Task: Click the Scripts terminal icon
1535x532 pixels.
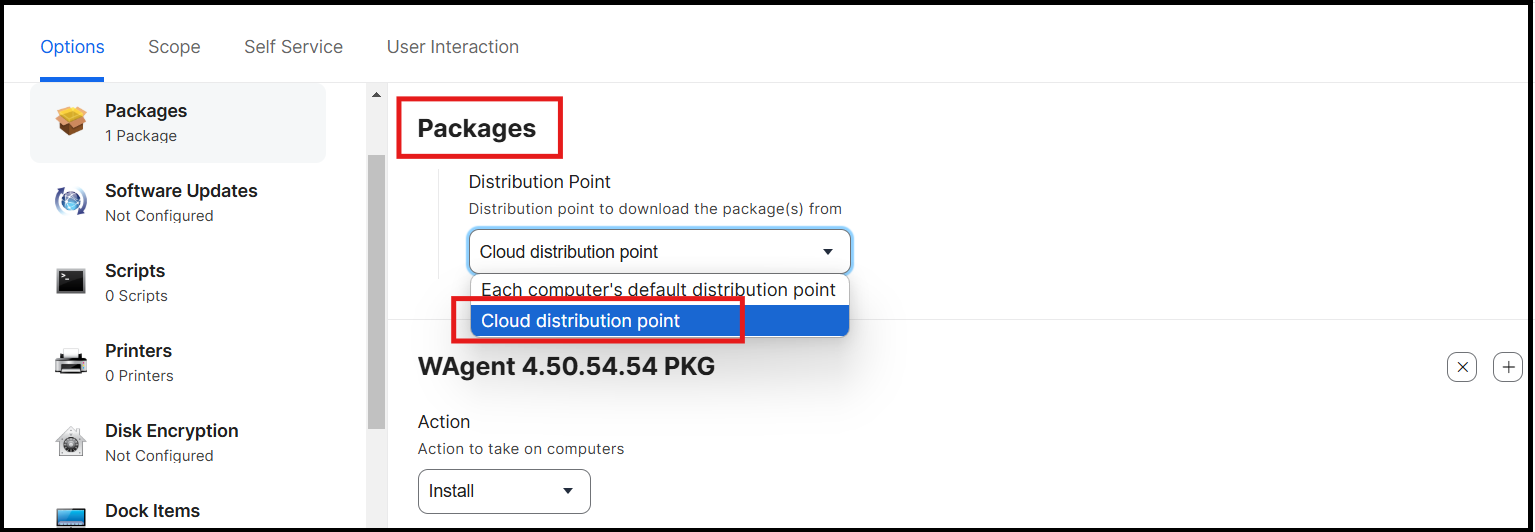Action: tap(71, 282)
